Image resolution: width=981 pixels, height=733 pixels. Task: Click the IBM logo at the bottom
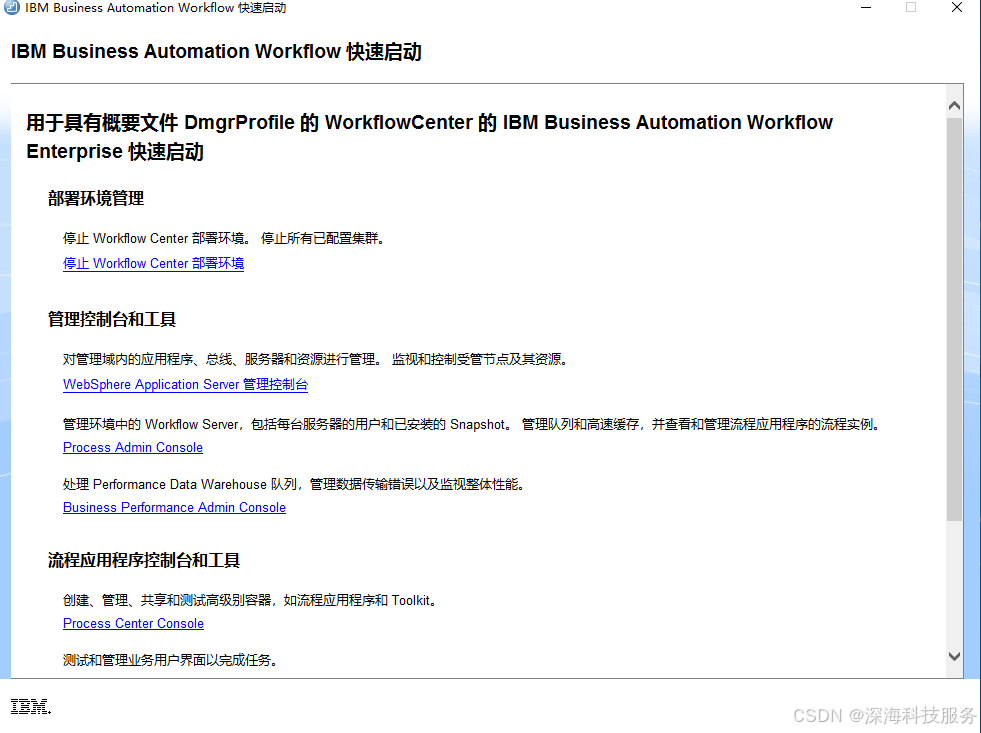point(31,707)
